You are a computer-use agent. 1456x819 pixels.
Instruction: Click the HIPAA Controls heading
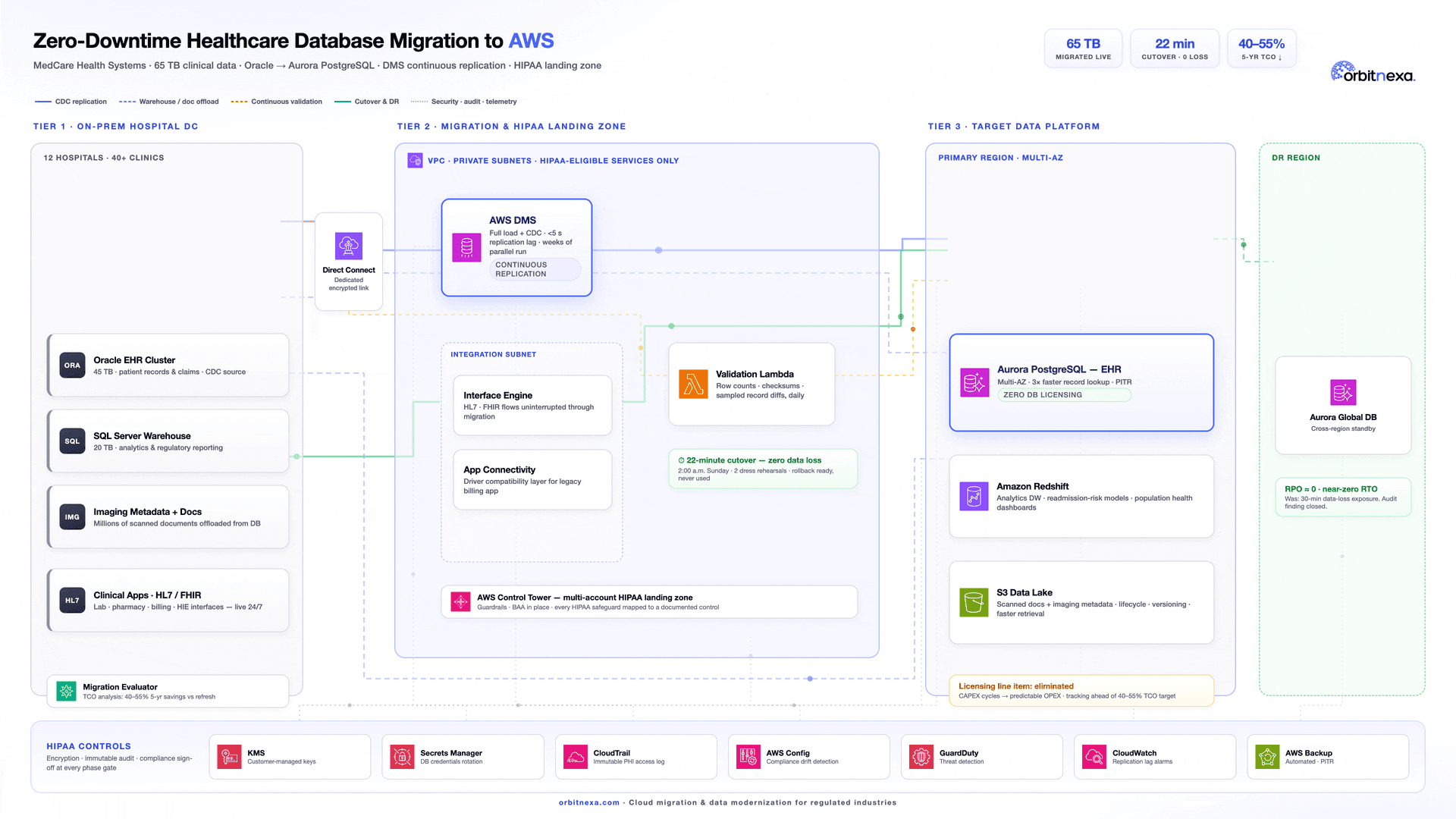coord(89,746)
